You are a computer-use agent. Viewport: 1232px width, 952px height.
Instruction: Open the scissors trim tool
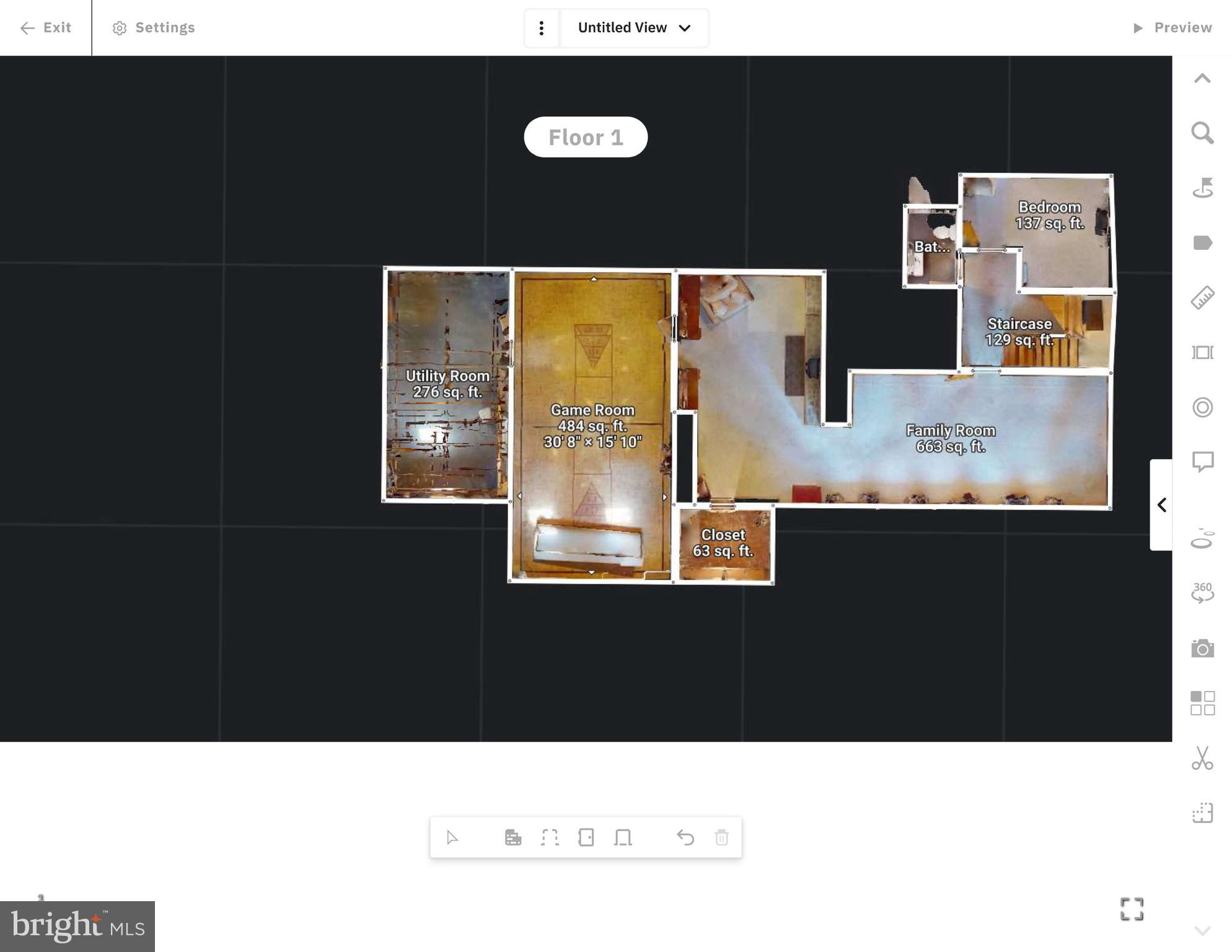click(x=1202, y=758)
